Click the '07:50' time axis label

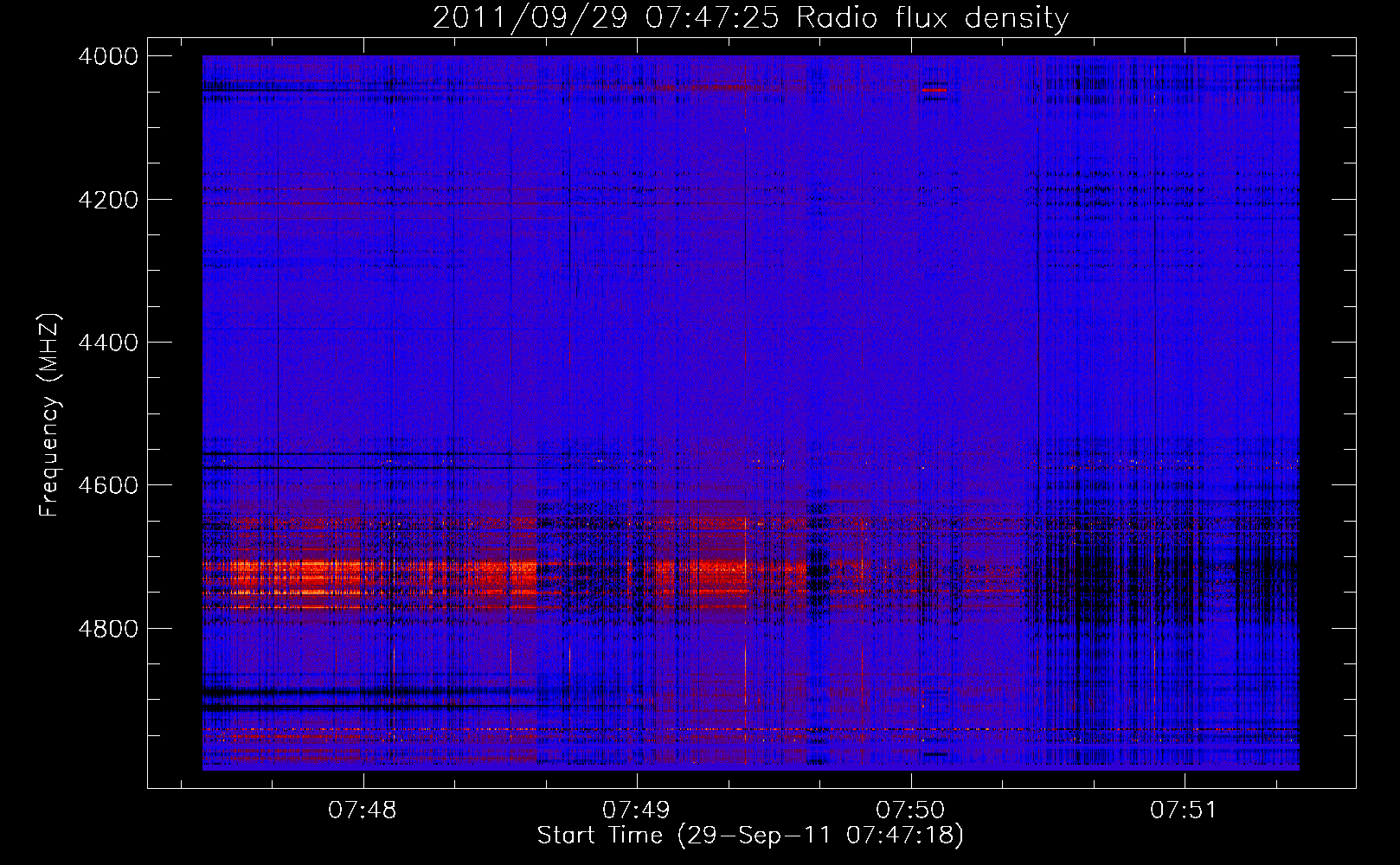tap(910, 811)
